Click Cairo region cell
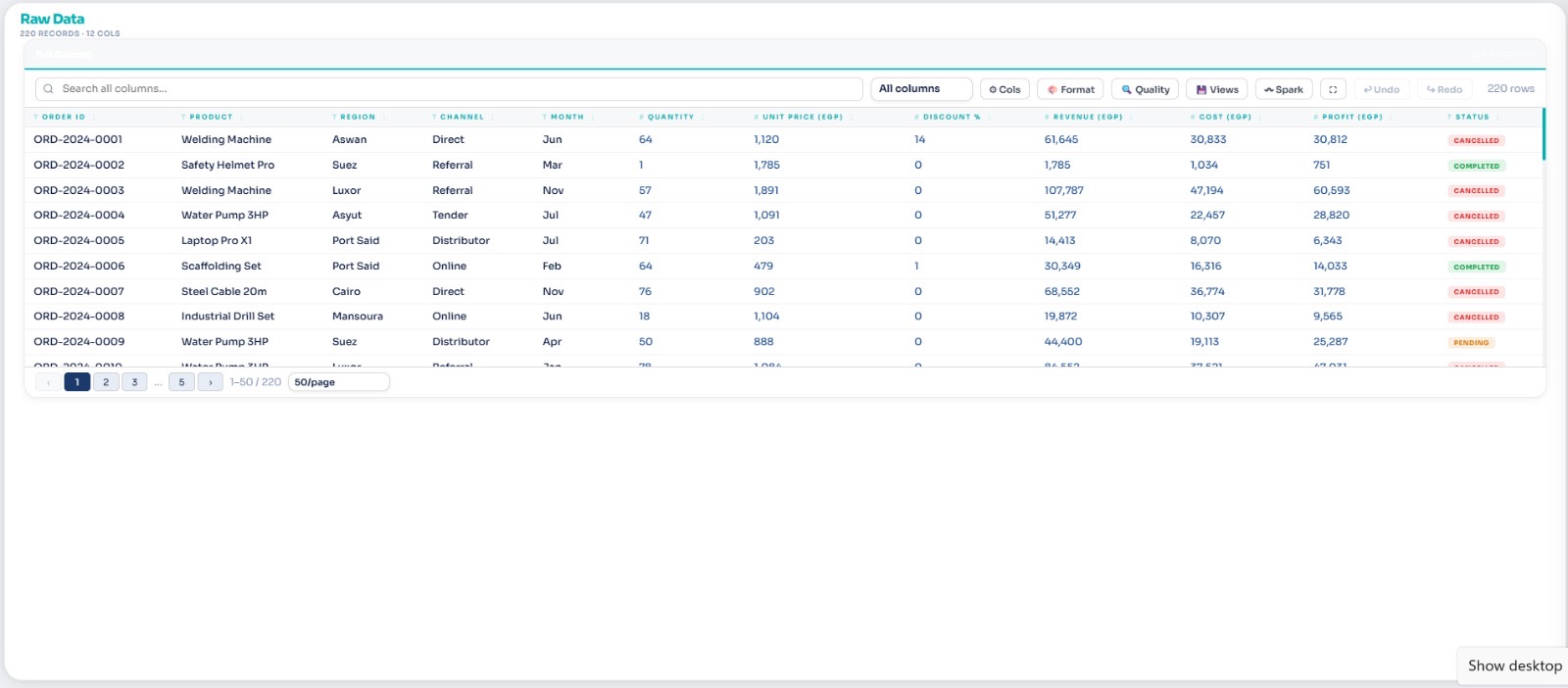Screen dimensions: 1568x688 coord(346,292)
